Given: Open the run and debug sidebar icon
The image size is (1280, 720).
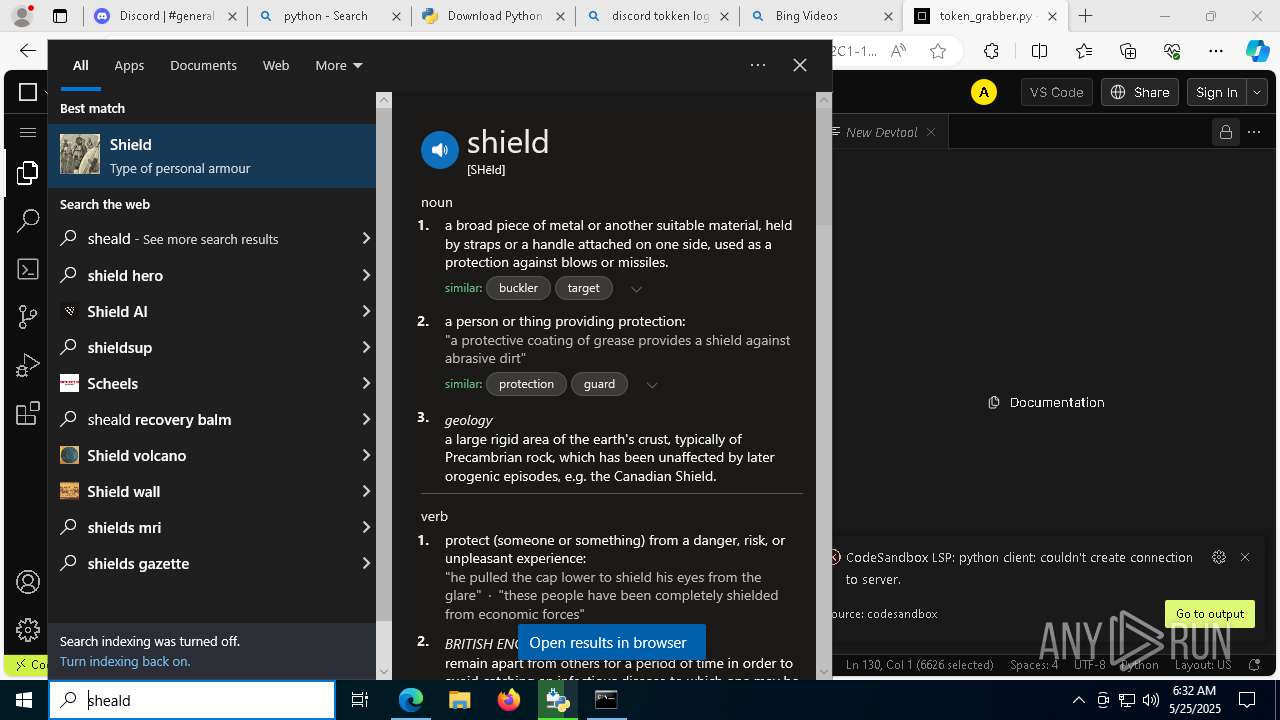Looking at the screenshot, I should pos(28,366).
